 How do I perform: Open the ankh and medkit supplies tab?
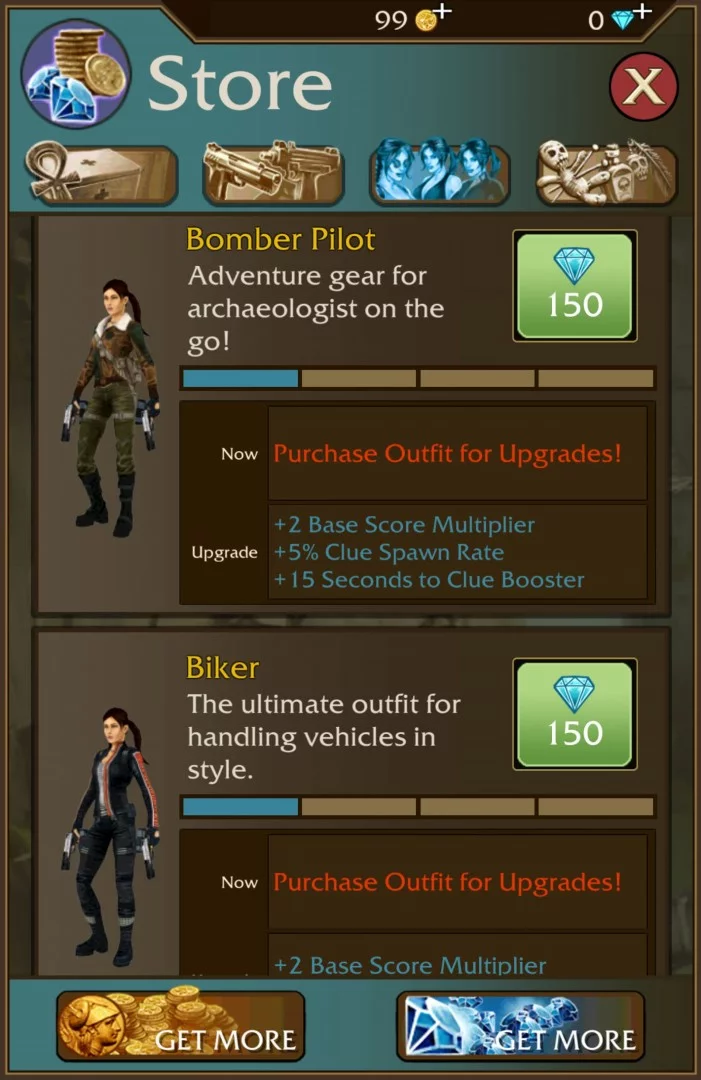coord(102,173)
